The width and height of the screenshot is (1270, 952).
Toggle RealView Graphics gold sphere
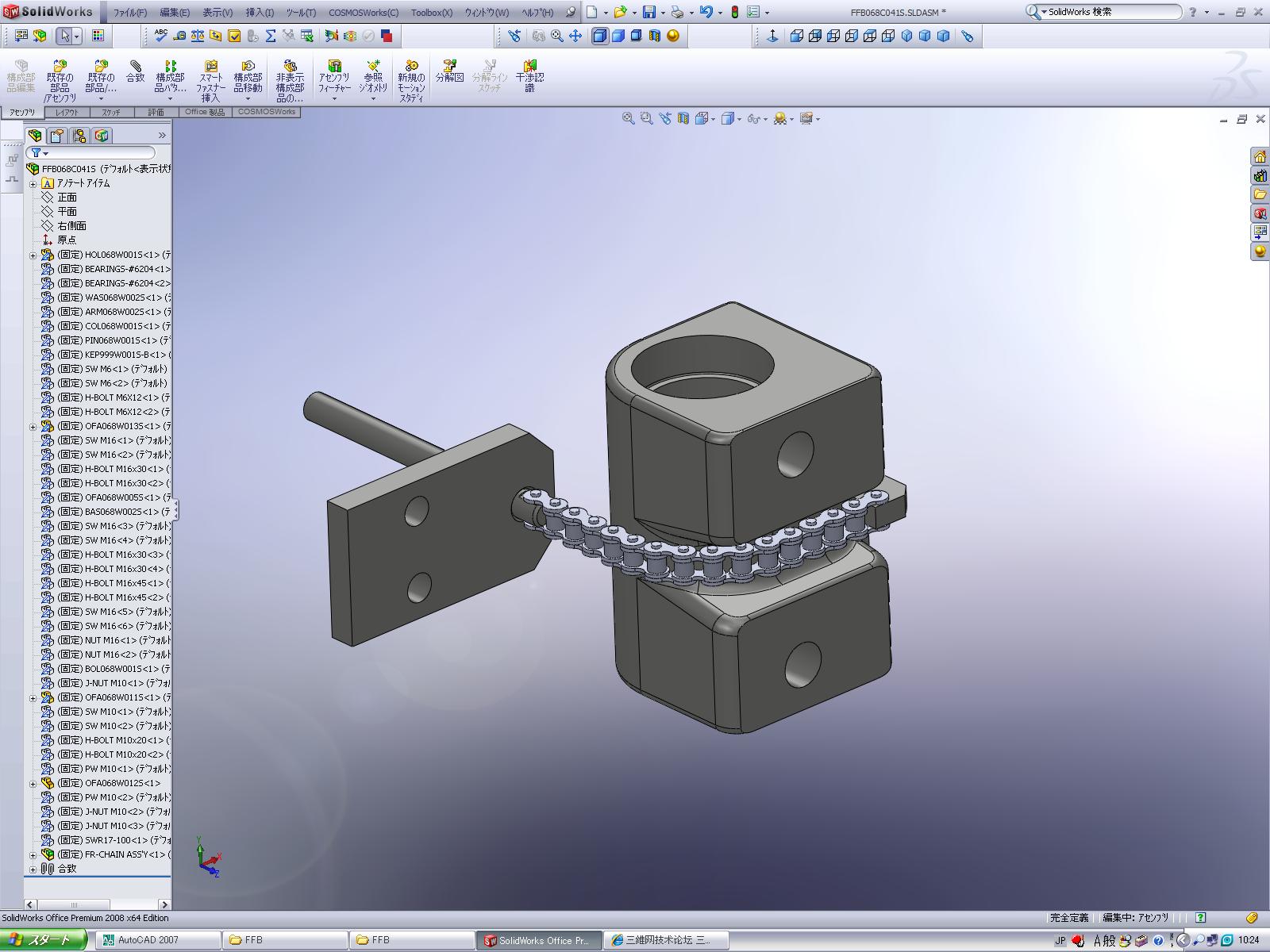point(673,36)
